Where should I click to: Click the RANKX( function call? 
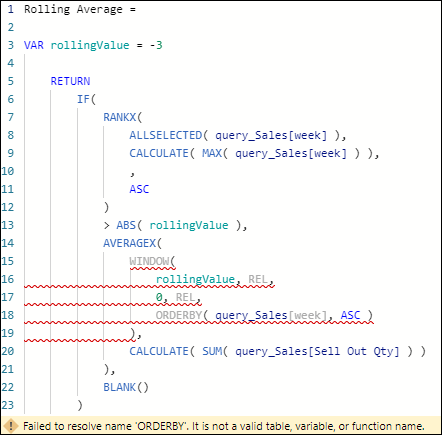(x=123, y=117)
